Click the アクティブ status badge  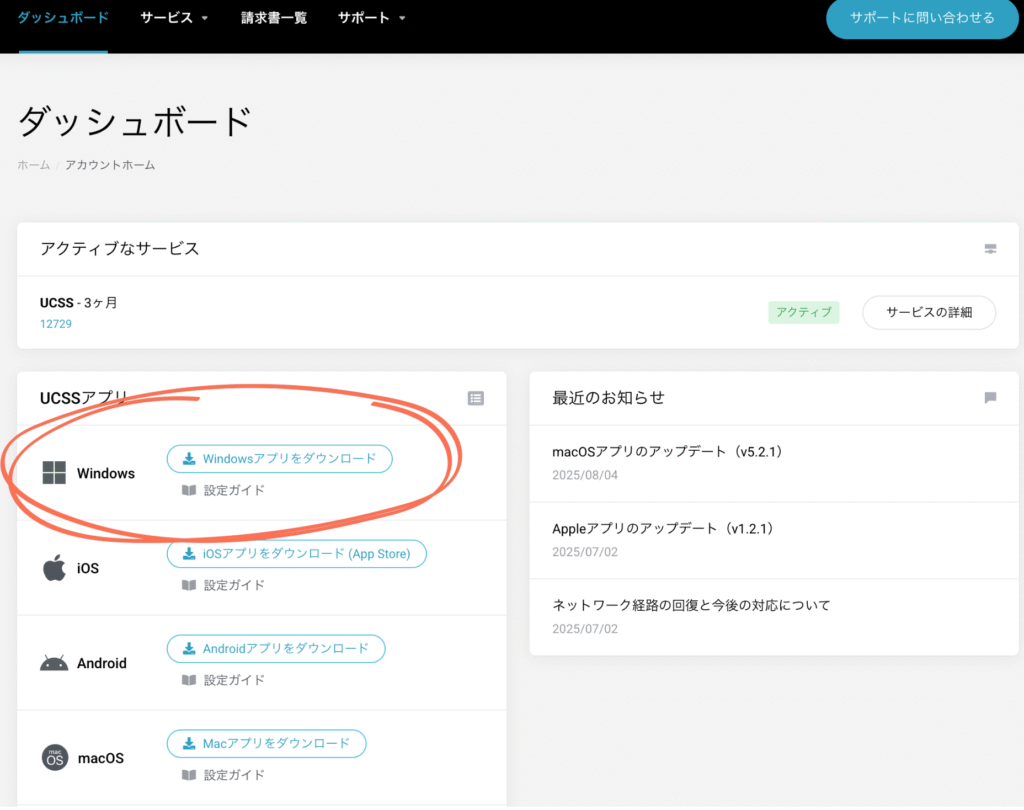803,312
